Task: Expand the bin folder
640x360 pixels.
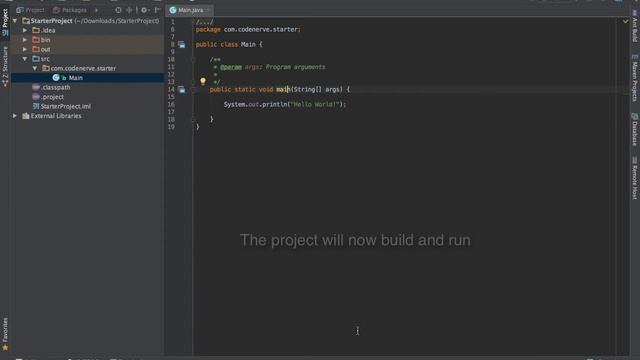Action: 25,40
